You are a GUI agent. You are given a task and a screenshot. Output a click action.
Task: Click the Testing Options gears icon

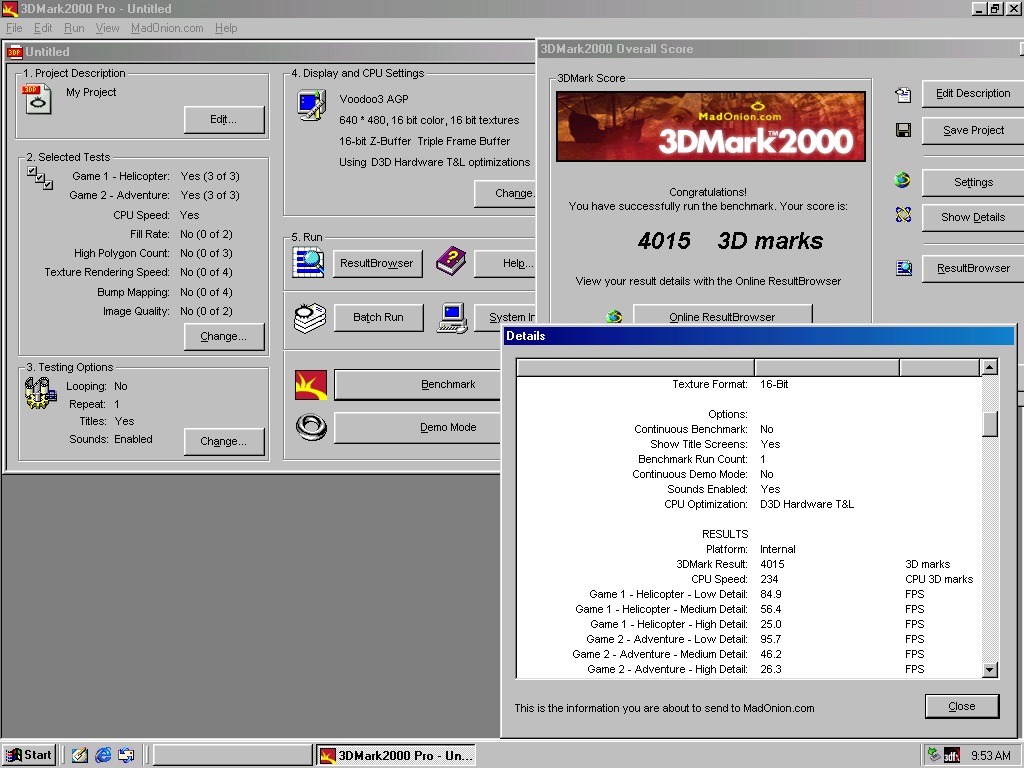[x=40, y=393]
